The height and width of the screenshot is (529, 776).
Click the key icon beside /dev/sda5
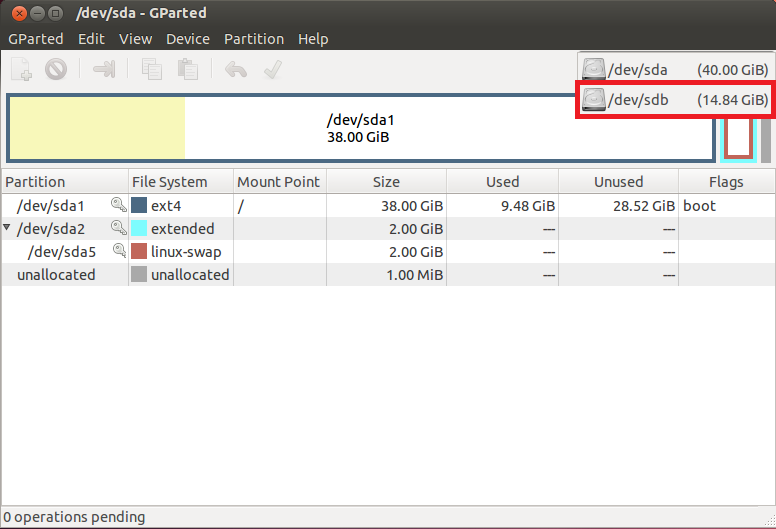[x=119, y=250]
